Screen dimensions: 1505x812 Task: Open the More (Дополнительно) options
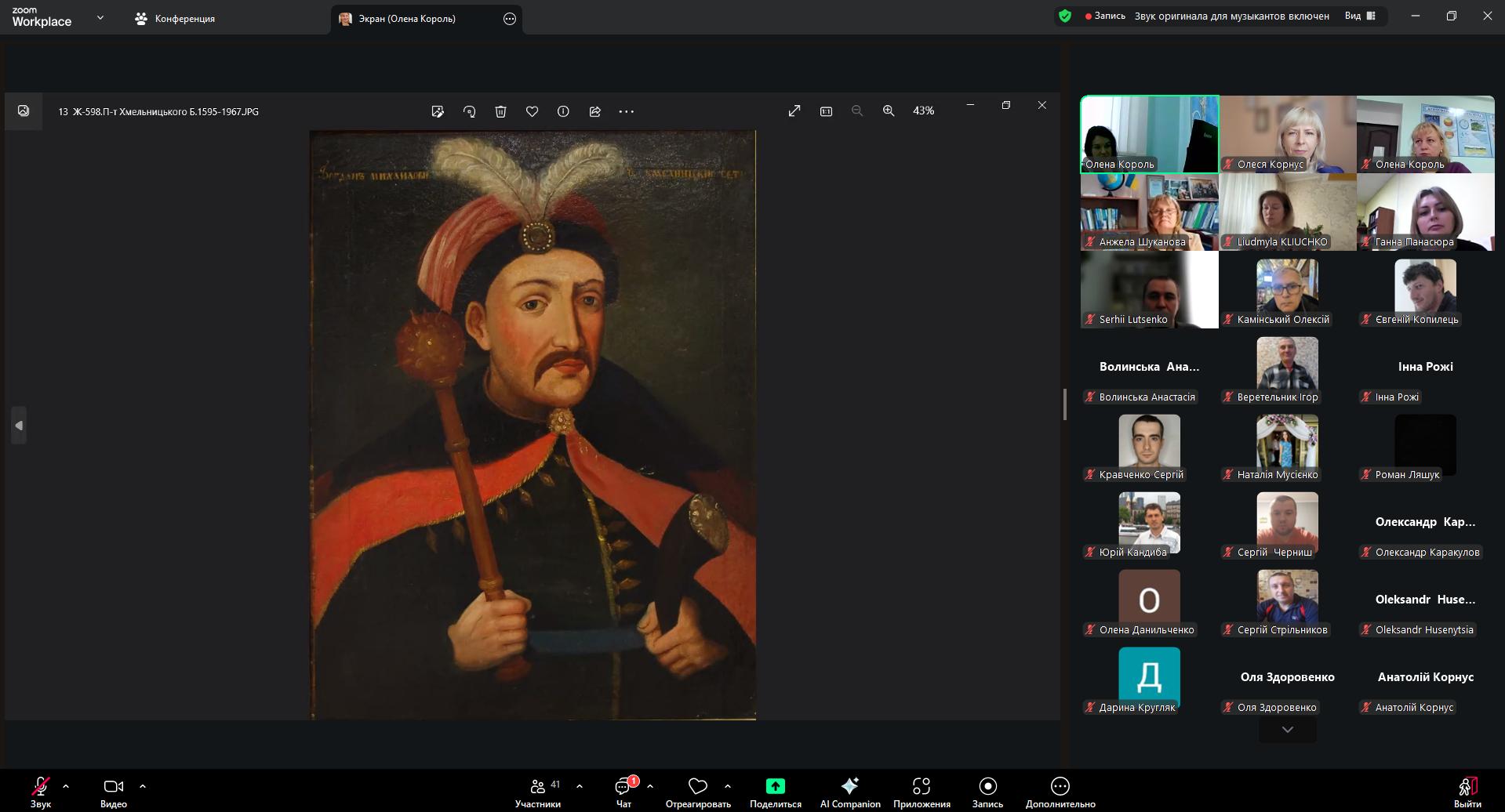(1060, 786)
